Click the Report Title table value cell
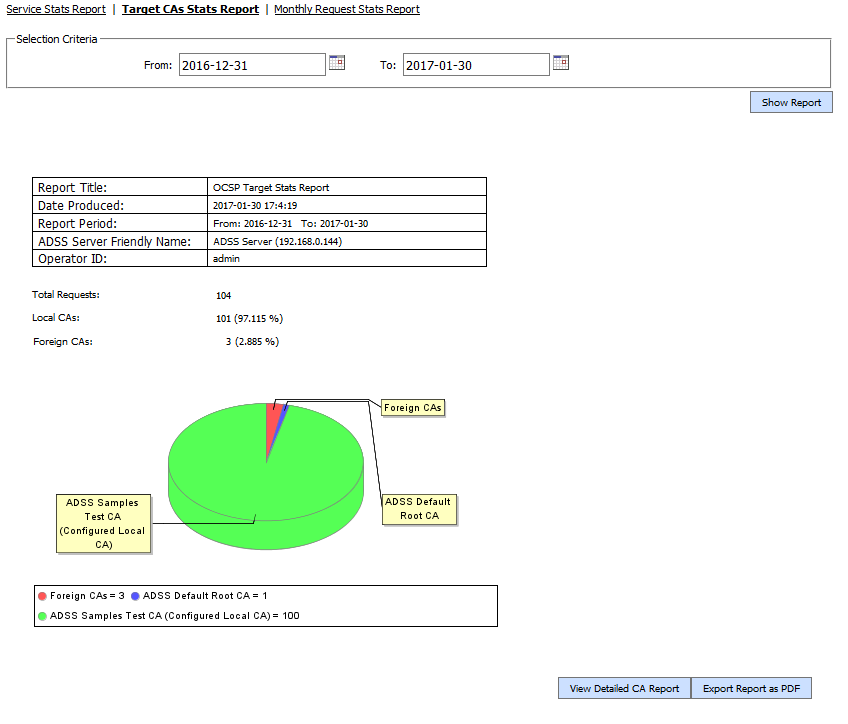 coord(346,187)
